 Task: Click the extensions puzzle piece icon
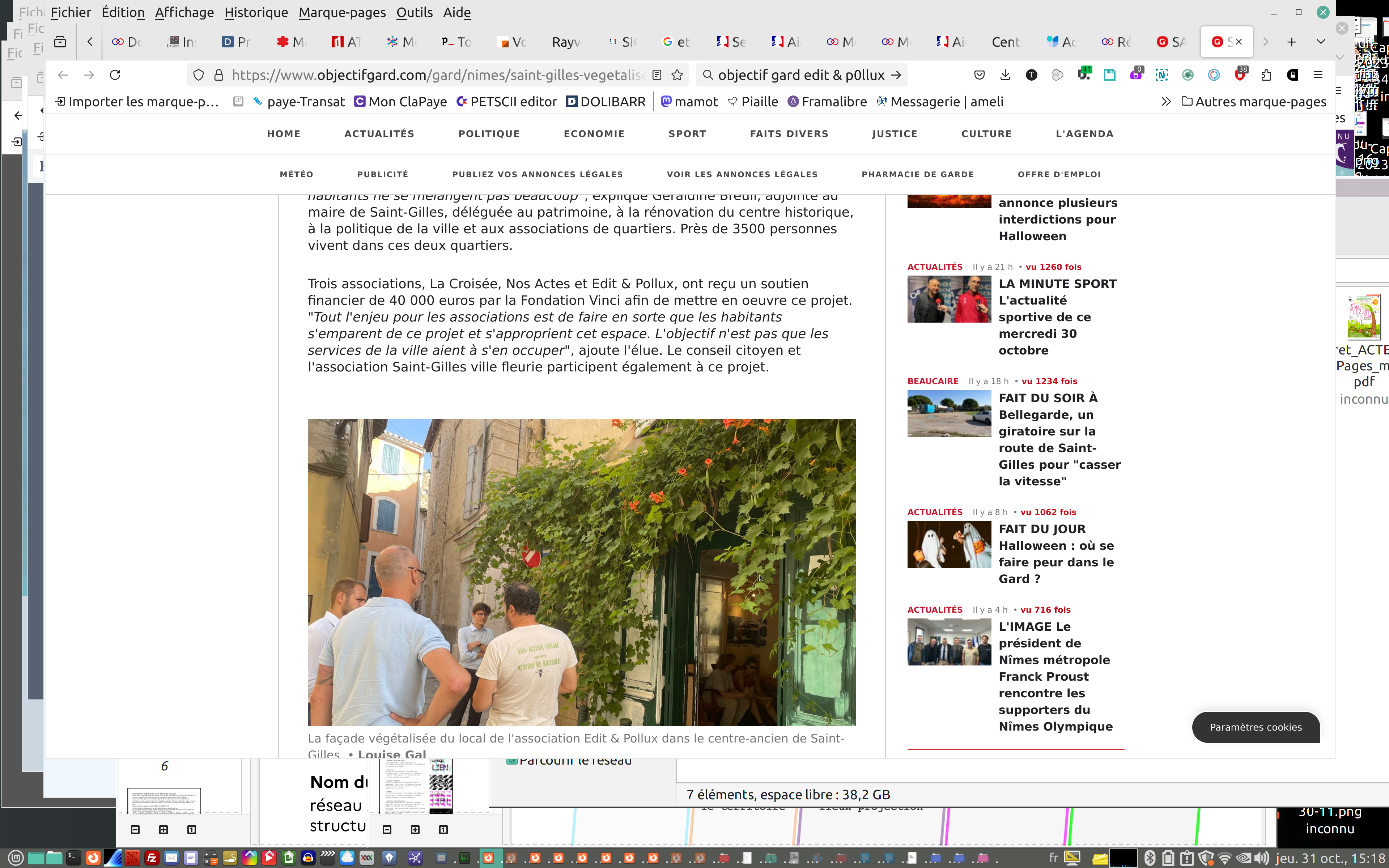[1266, 75]
